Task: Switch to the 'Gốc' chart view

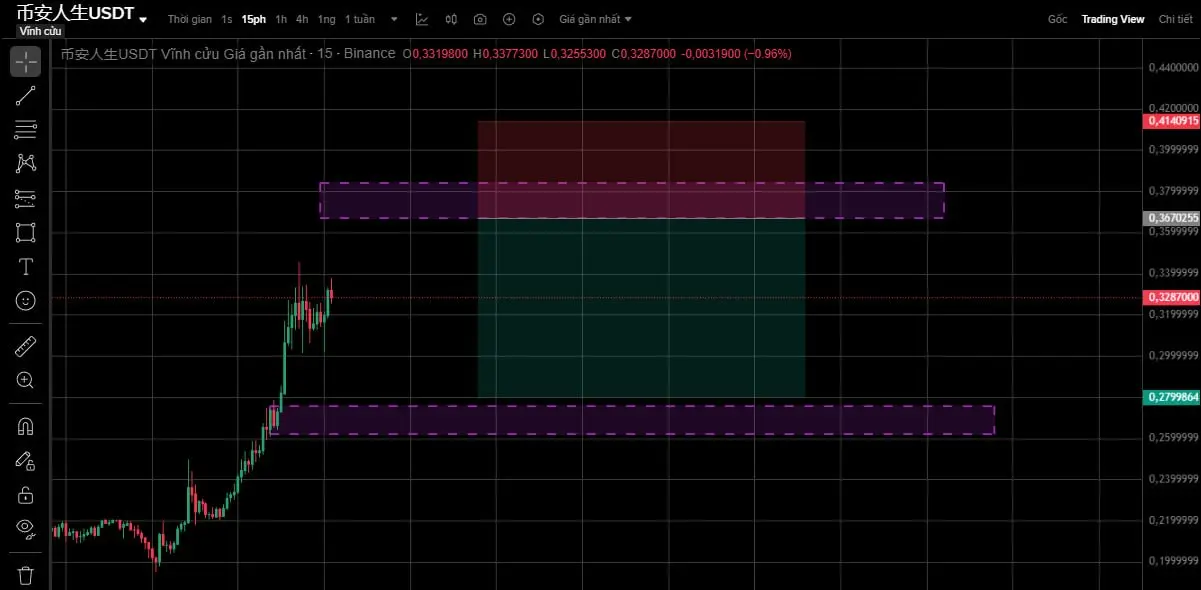Action: coord(1057,19)
